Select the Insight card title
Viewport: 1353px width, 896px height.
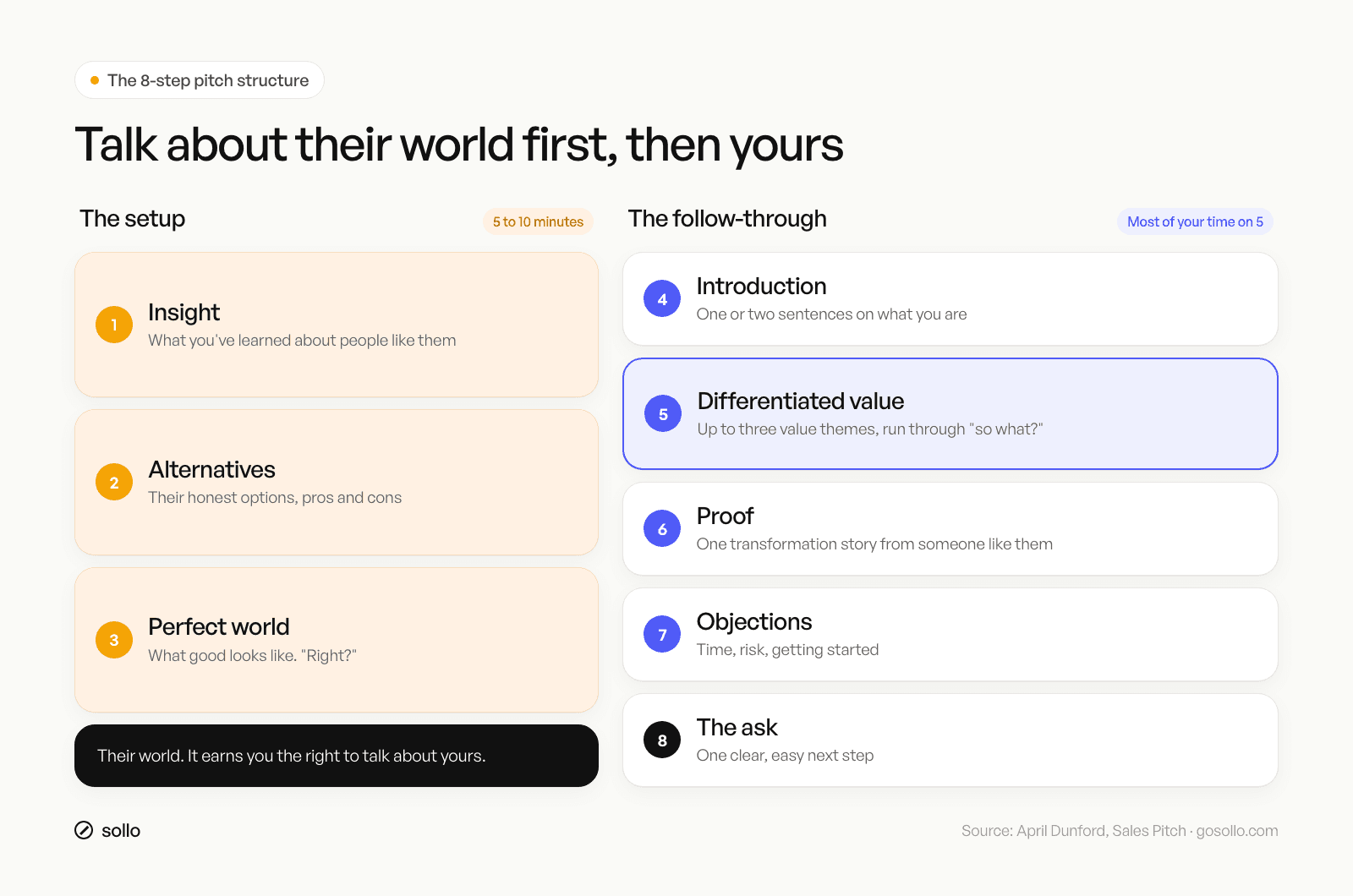(184, 313)
